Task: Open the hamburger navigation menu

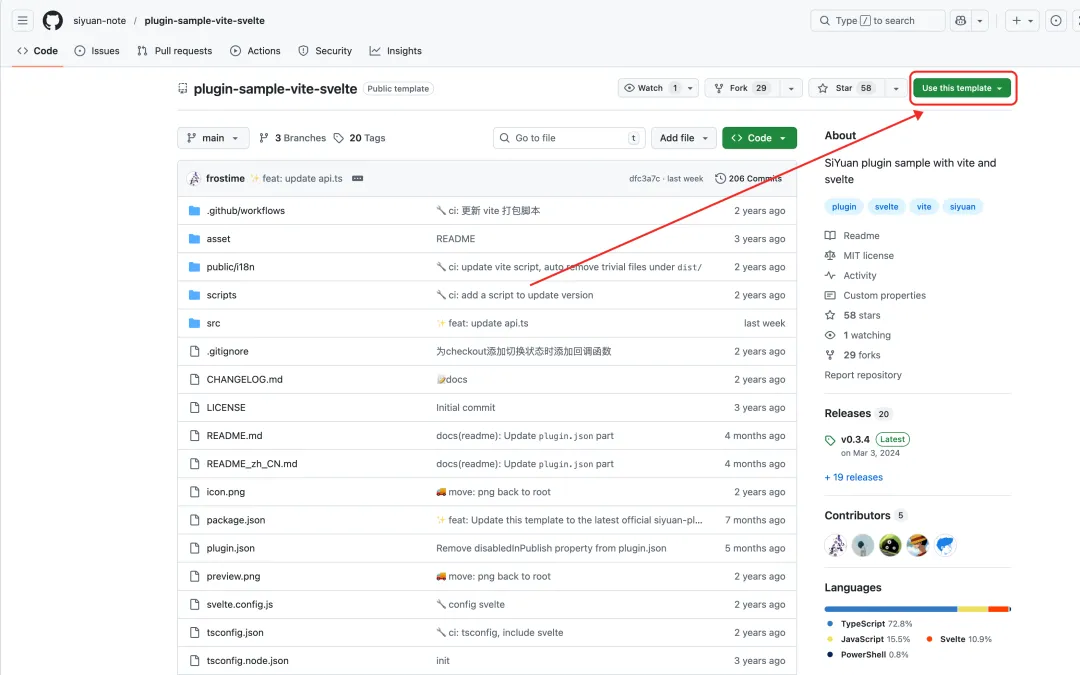Action: (x=23, y=21)
